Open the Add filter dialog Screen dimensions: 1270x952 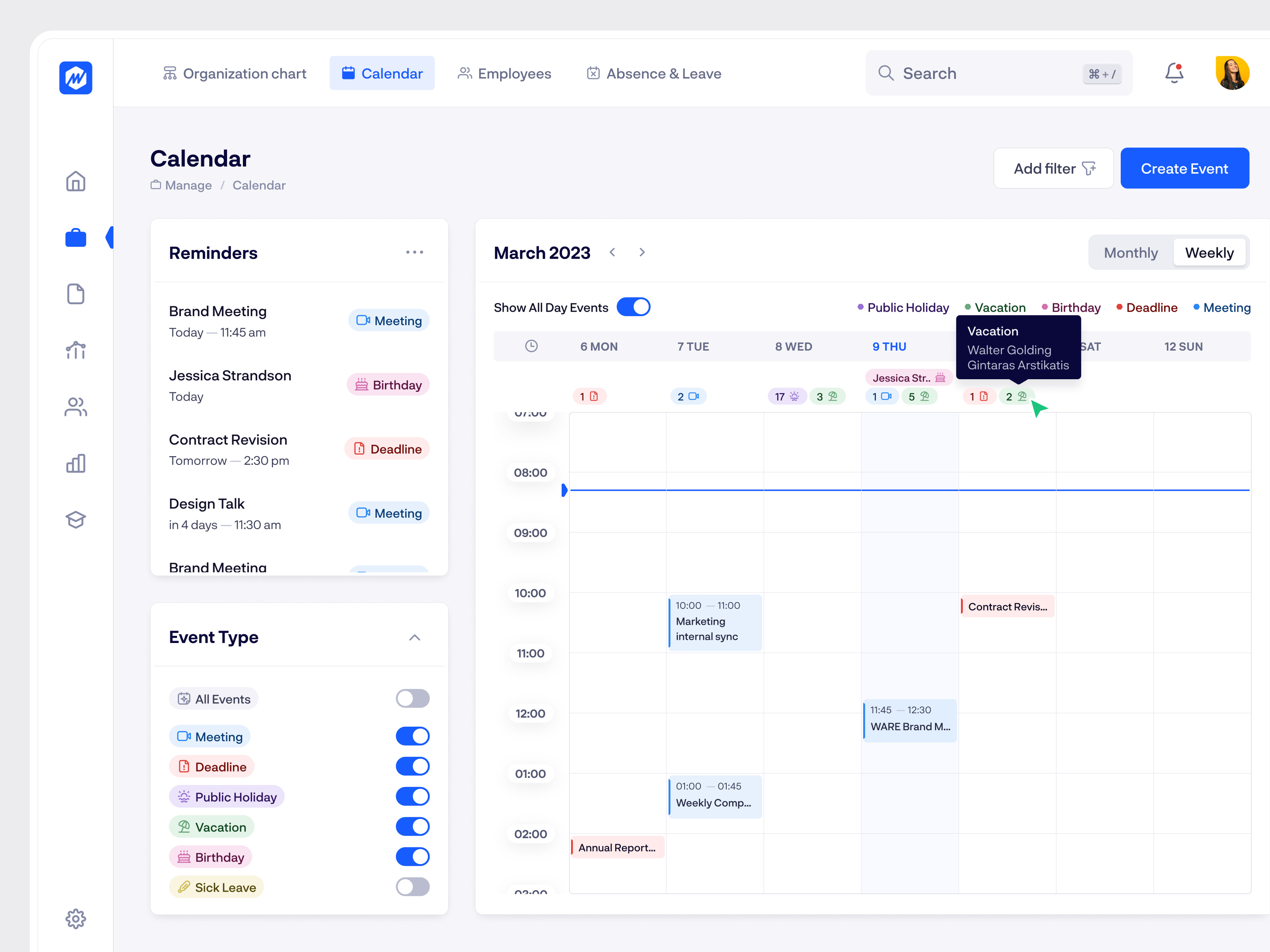pyautogui.click(x=1054, y=168)
